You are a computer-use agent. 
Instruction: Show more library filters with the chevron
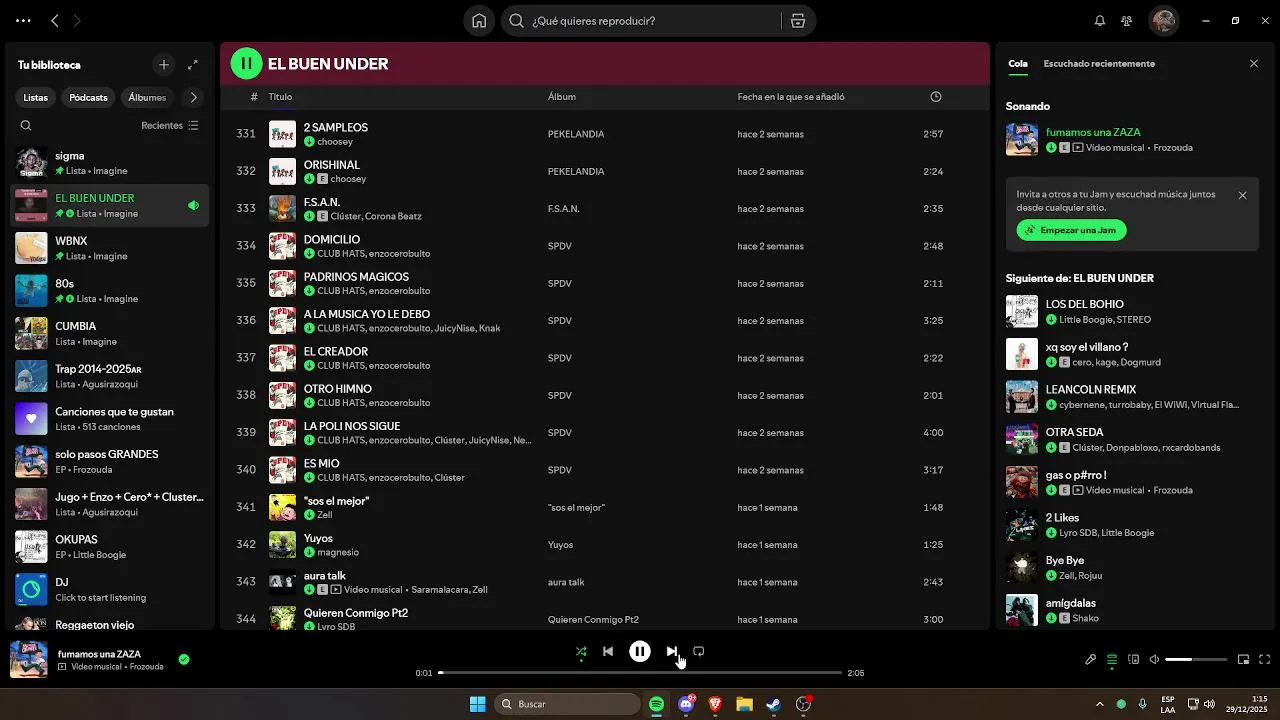coord(194,98)
